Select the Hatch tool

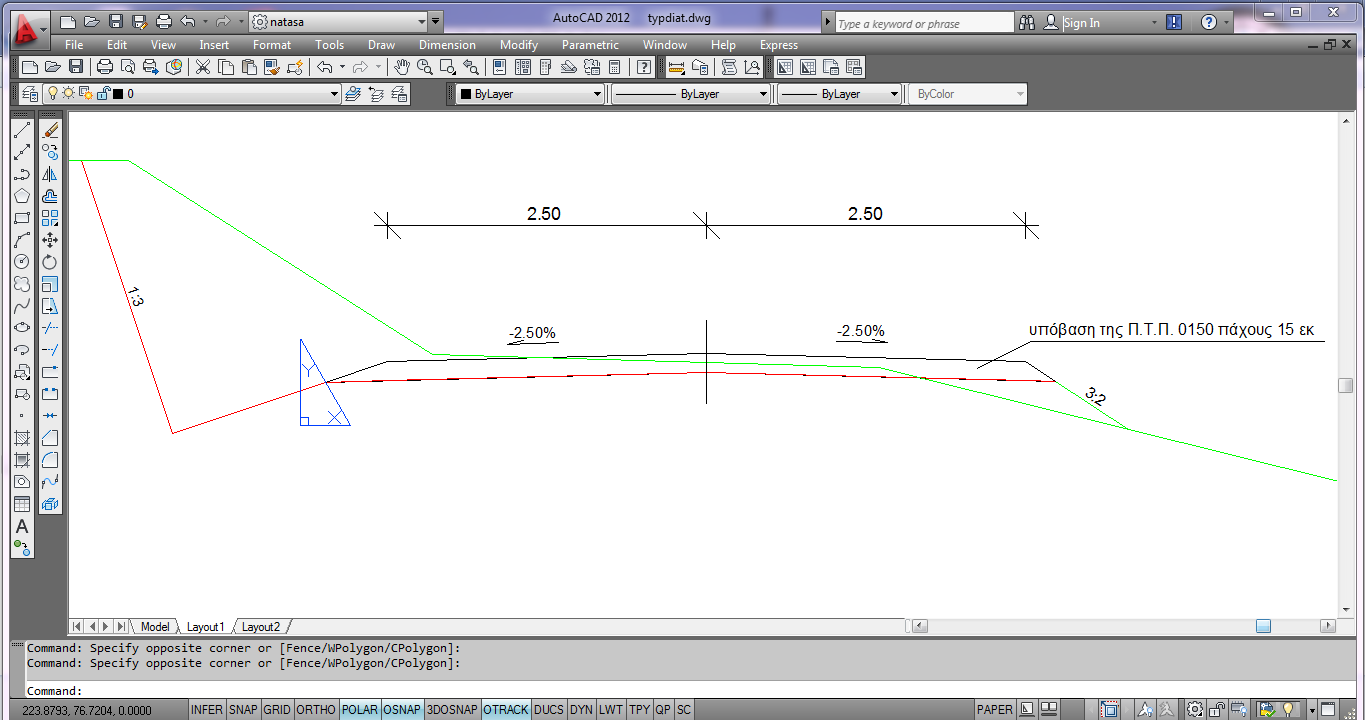22,438
